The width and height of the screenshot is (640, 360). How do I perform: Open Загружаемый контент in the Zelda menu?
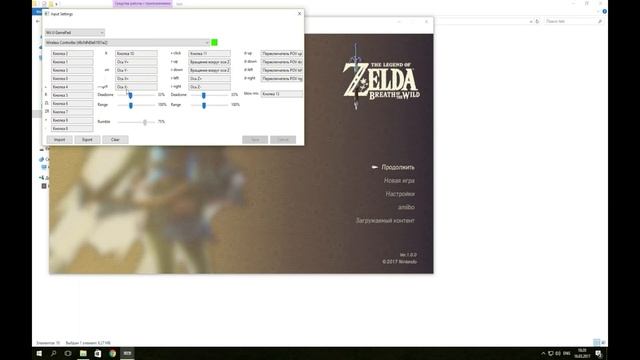tap(385, 220)
